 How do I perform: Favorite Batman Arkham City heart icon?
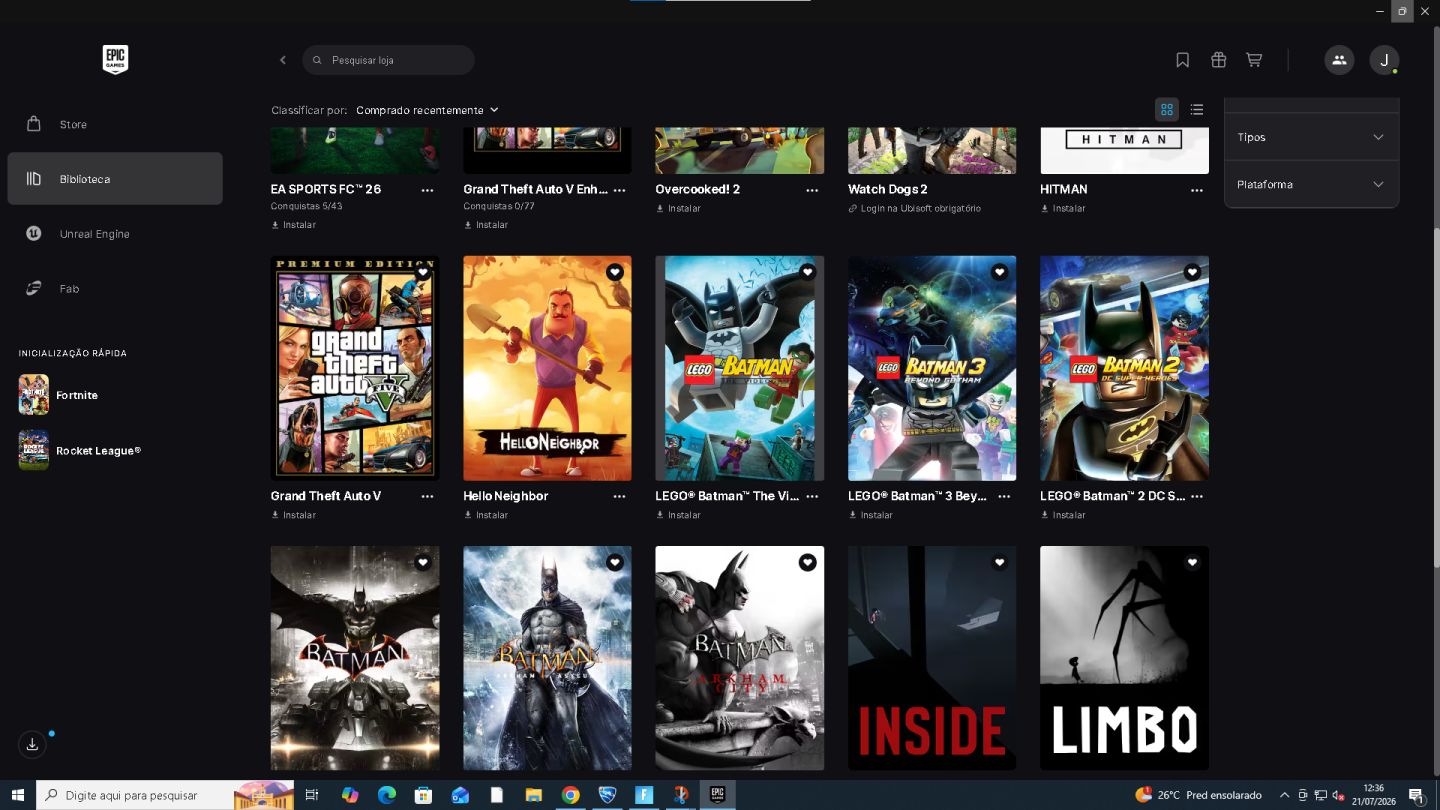[808, 563]
